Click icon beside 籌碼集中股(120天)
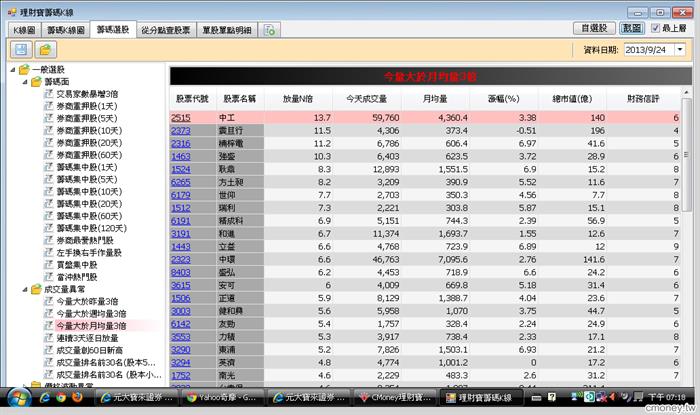This screenshot has width=700, height=415. coord(49,228)
